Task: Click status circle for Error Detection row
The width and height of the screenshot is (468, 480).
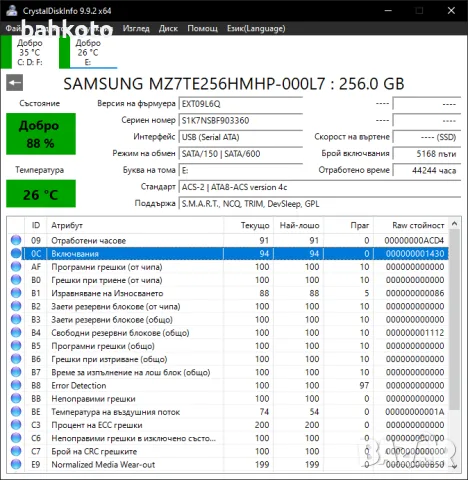Action: click(x=16, y=385)
